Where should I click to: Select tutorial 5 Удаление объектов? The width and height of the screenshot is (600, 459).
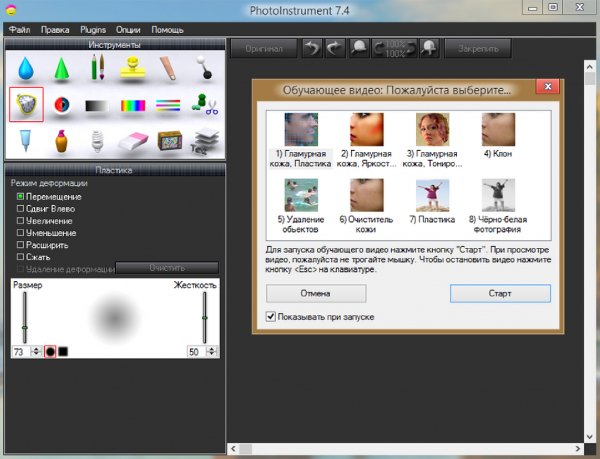(301, 206)
